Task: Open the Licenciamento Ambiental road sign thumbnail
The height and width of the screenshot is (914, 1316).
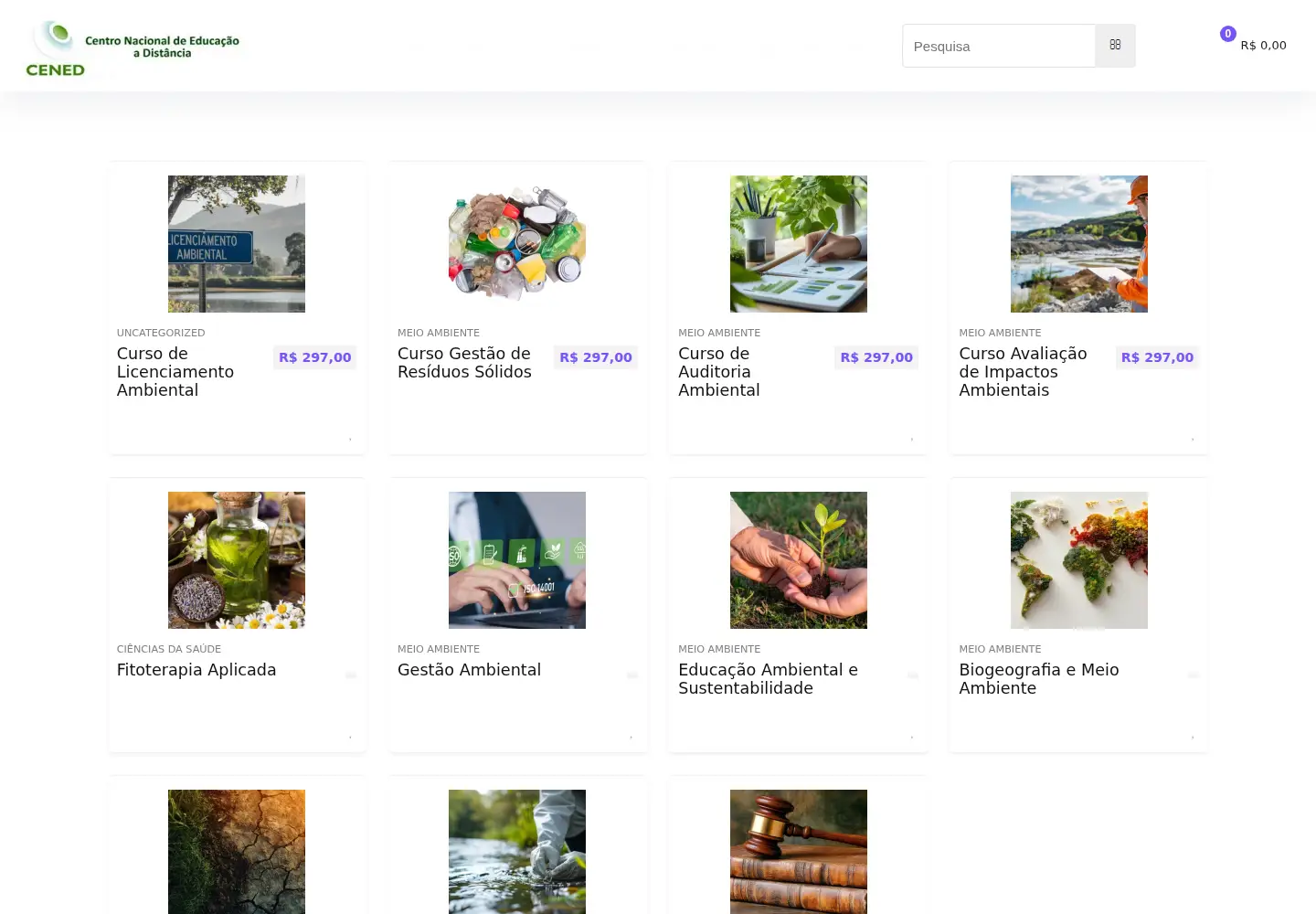Action: (x=237, y=244)
